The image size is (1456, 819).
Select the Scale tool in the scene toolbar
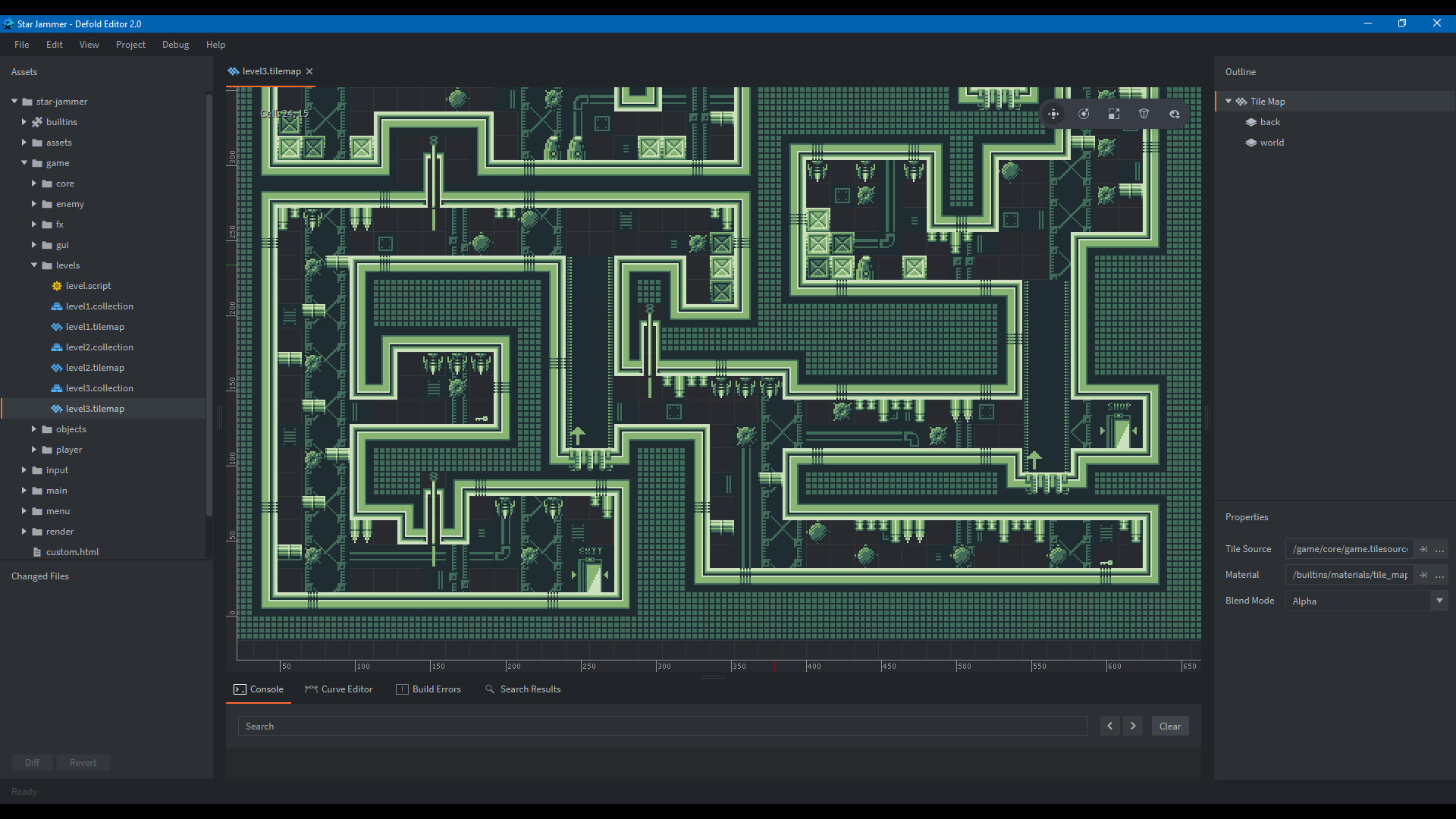tap(1113, 114)
